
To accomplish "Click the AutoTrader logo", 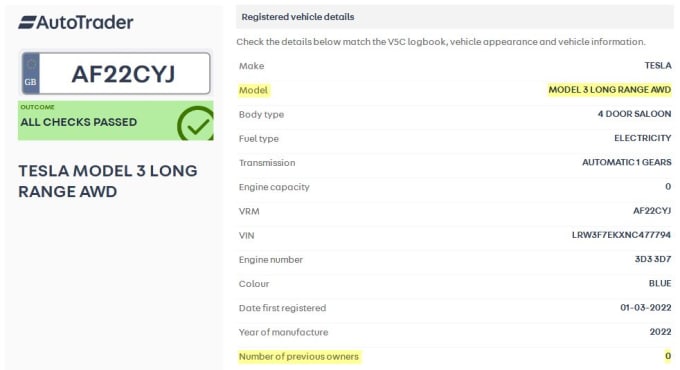I will point(76,22).
